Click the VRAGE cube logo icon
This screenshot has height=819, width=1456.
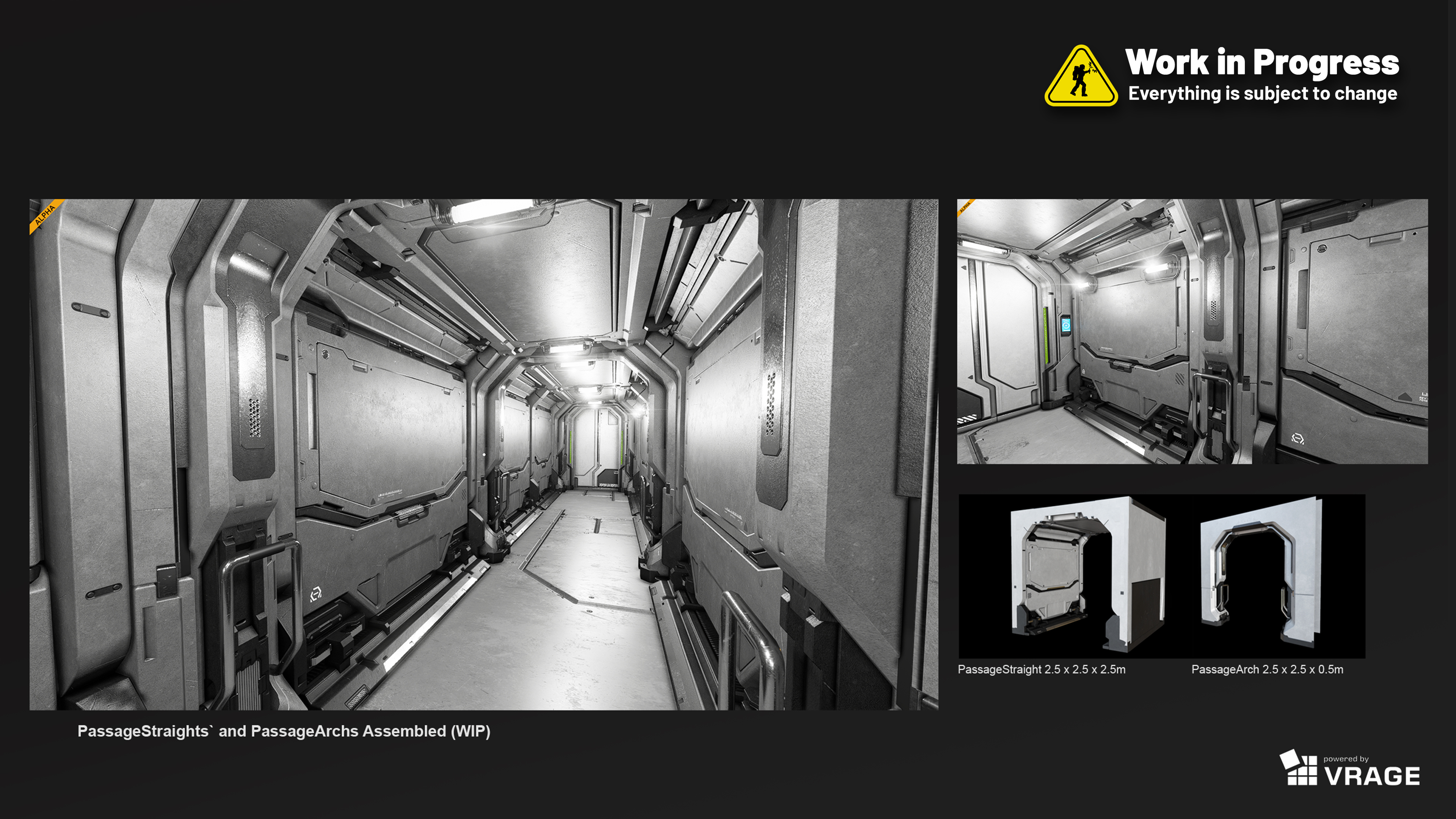tap(1298, 768)
